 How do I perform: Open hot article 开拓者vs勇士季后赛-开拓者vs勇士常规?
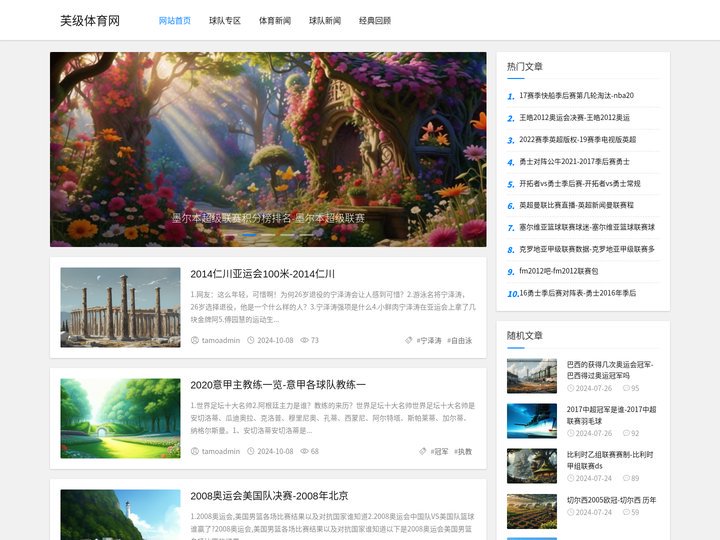580,183
